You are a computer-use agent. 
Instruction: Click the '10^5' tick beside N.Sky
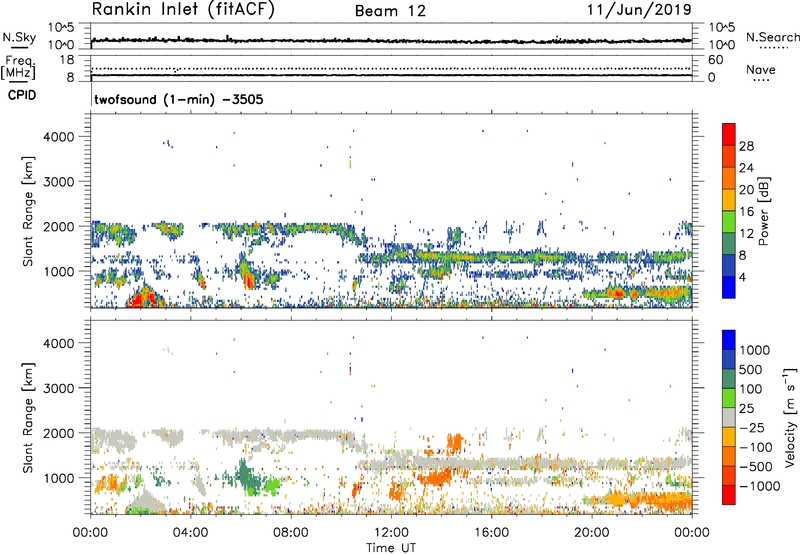(61, 28)
